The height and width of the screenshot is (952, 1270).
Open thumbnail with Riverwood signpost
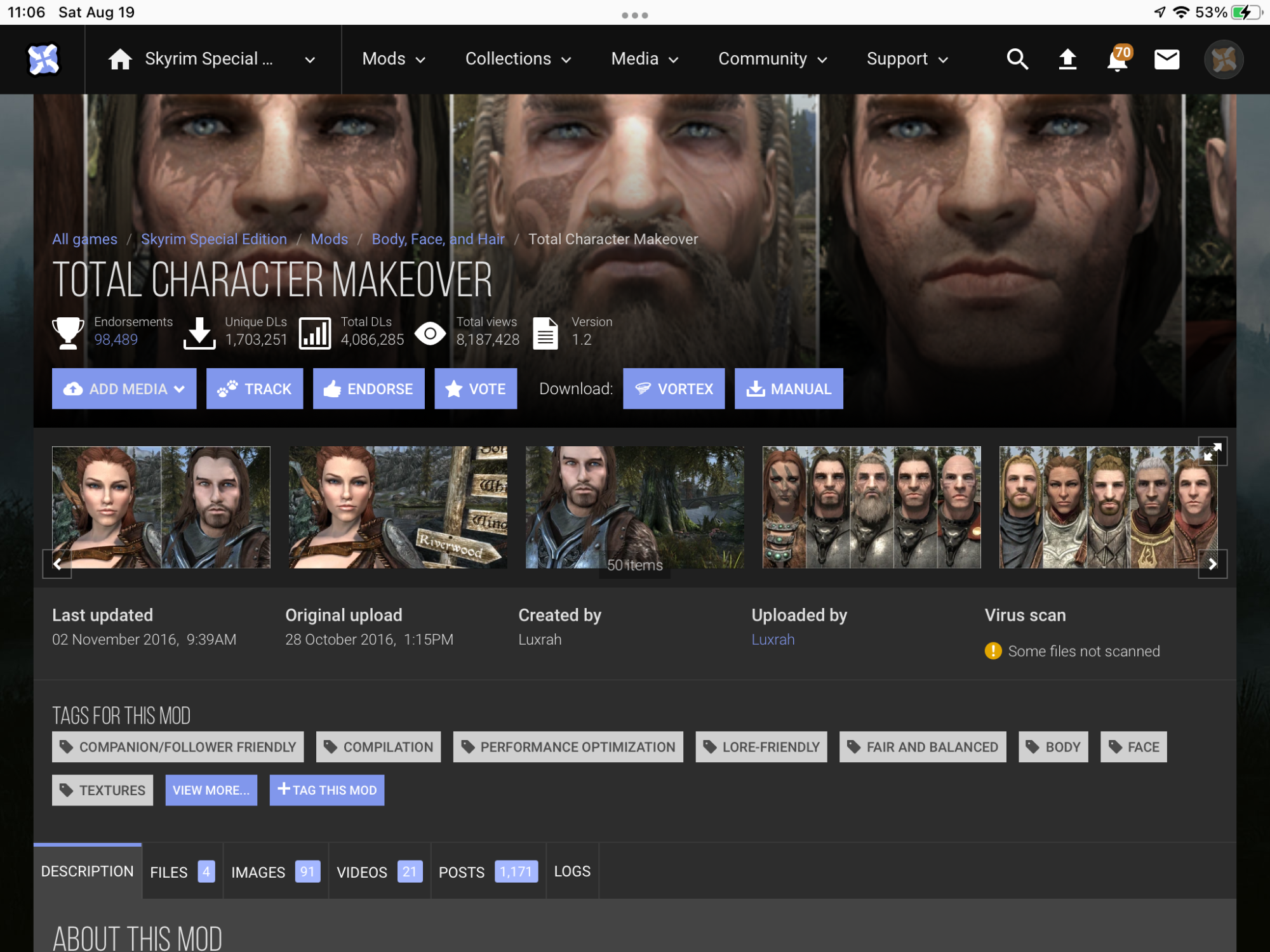398,507
